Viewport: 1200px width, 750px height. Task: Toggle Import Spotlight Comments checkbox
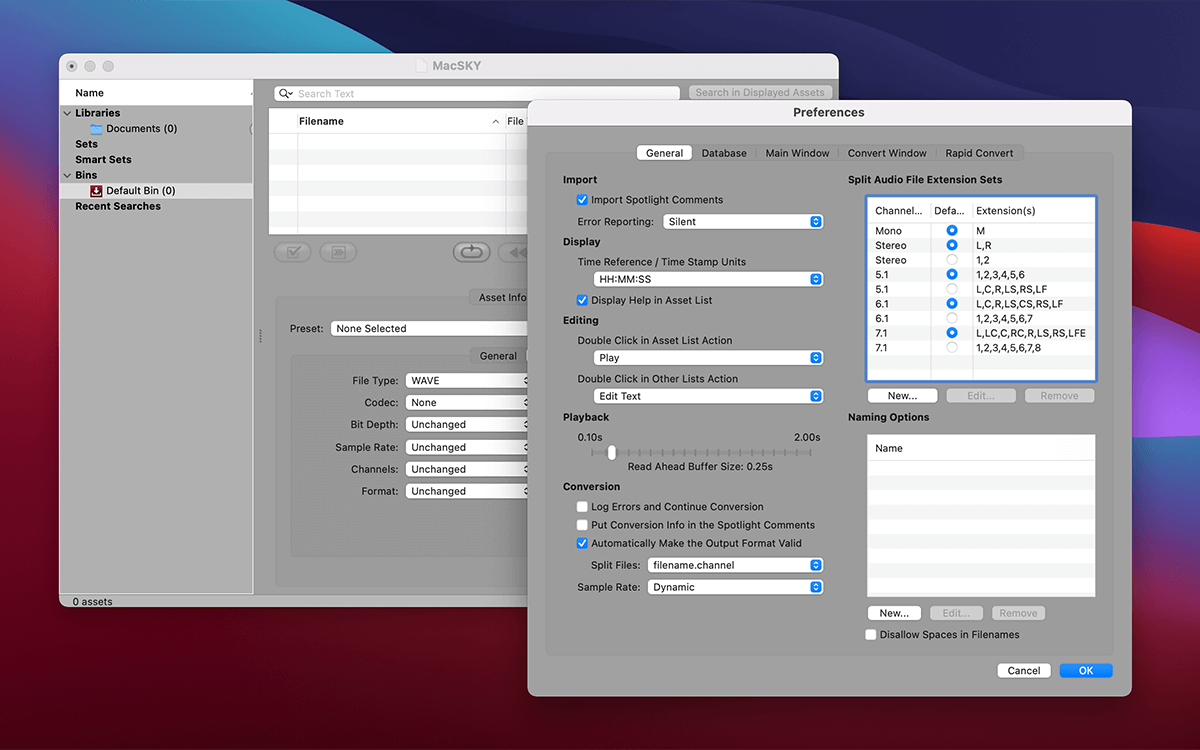click(x=582, y=200)
